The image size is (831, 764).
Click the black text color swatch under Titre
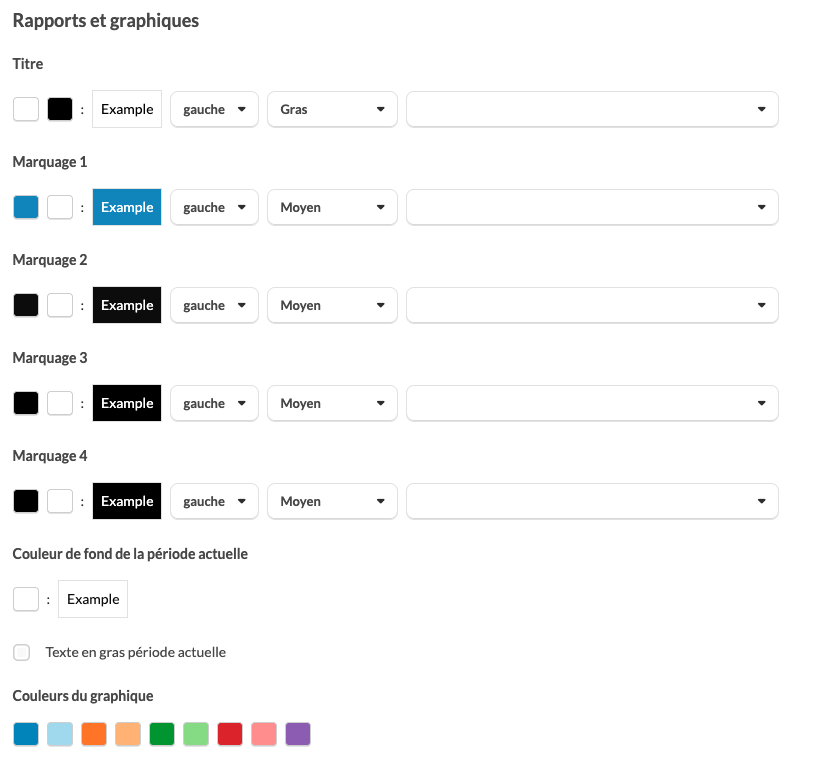point(60,109)
